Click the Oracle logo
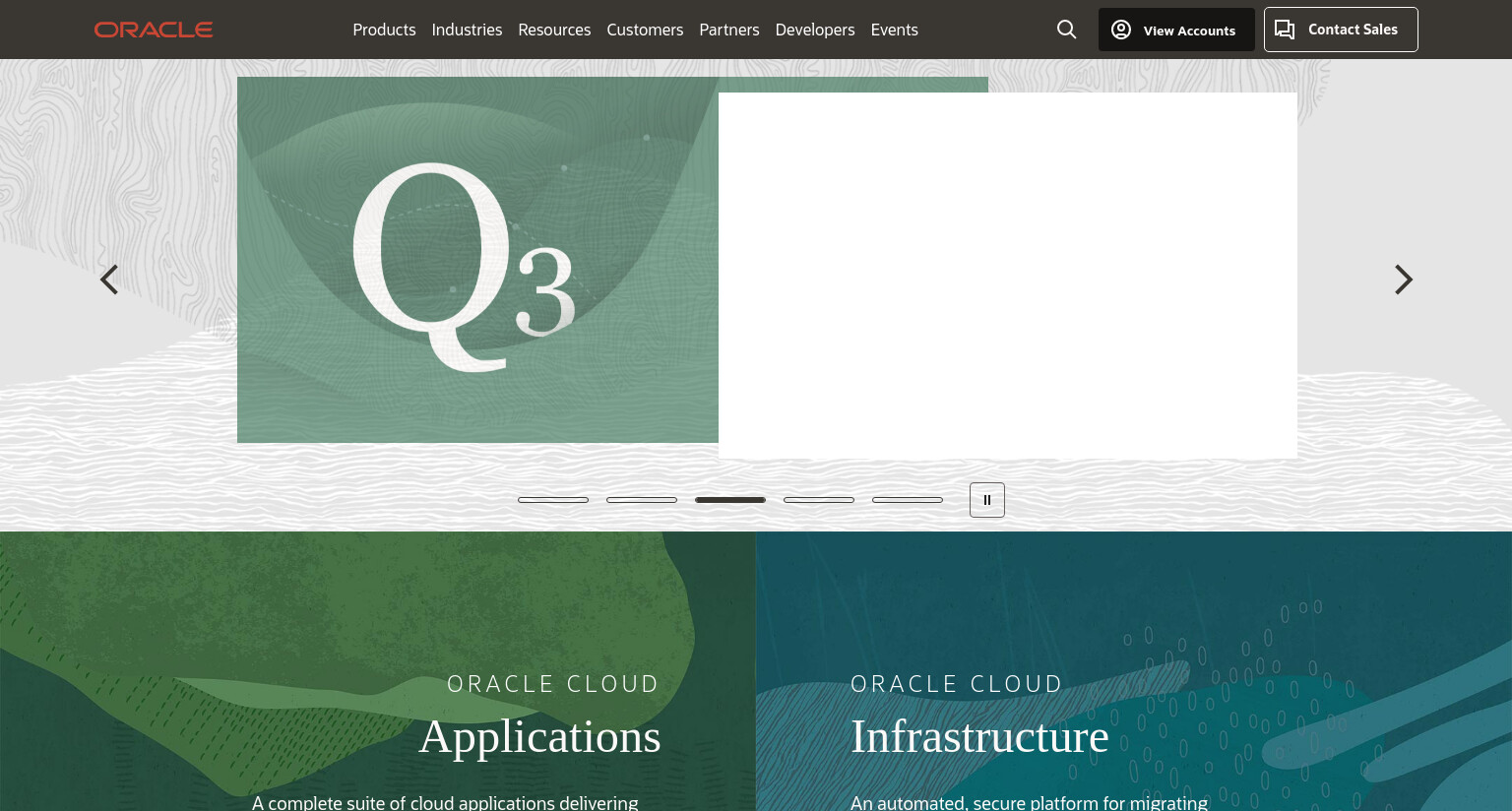 point(154,30)
